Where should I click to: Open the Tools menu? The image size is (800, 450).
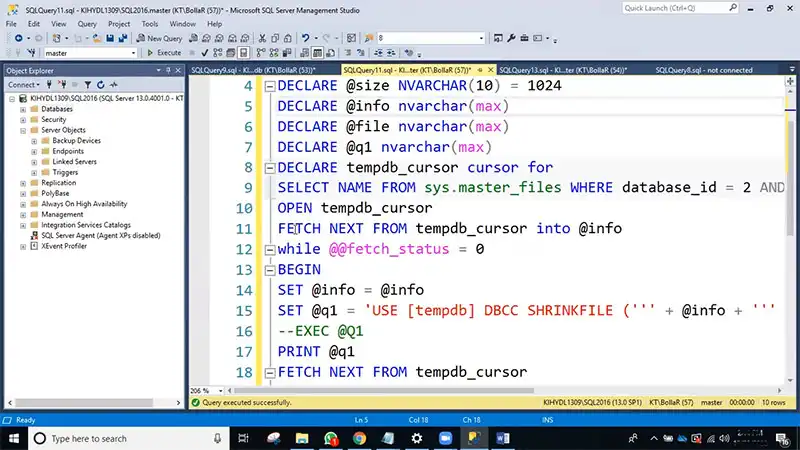[x=149, y=24]
